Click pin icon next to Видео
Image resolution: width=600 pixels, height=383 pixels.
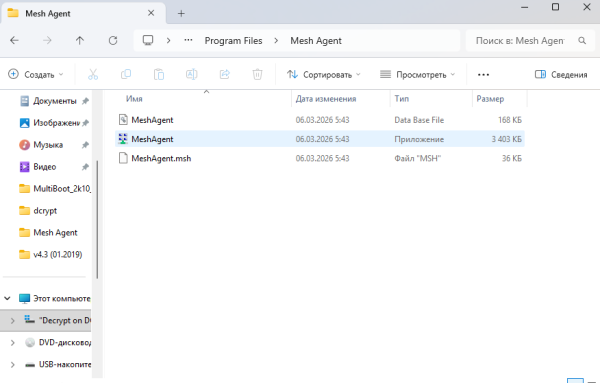click(85, 167)
